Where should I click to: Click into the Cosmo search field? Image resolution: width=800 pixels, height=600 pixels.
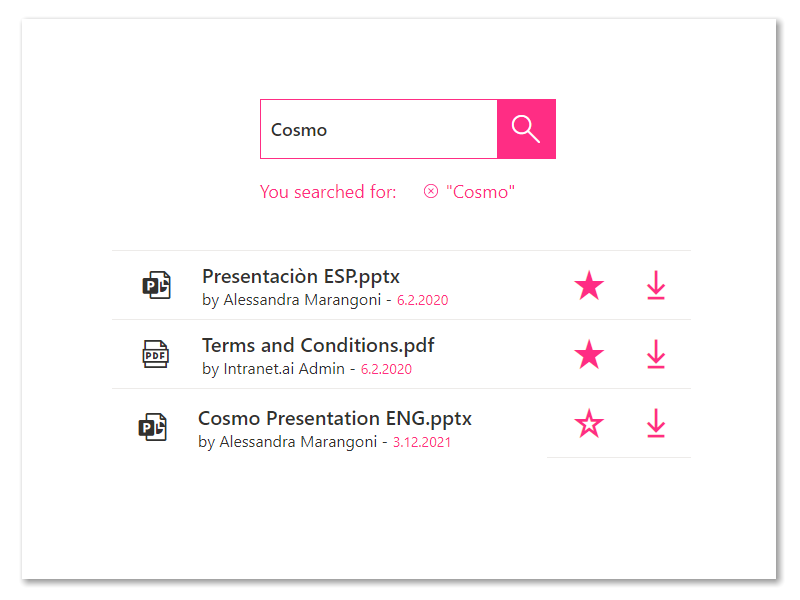[x=379, y=129]
